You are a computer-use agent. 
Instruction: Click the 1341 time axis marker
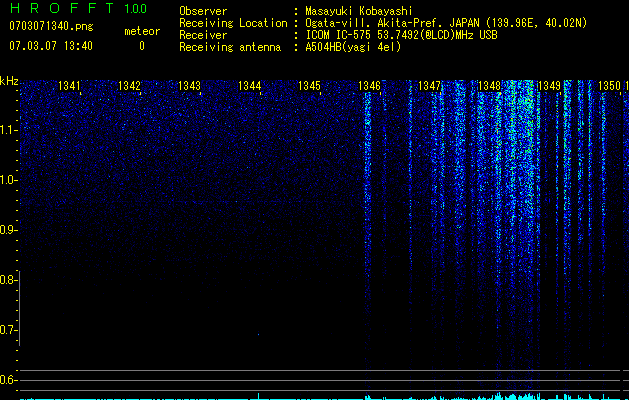tap(69, 86)
